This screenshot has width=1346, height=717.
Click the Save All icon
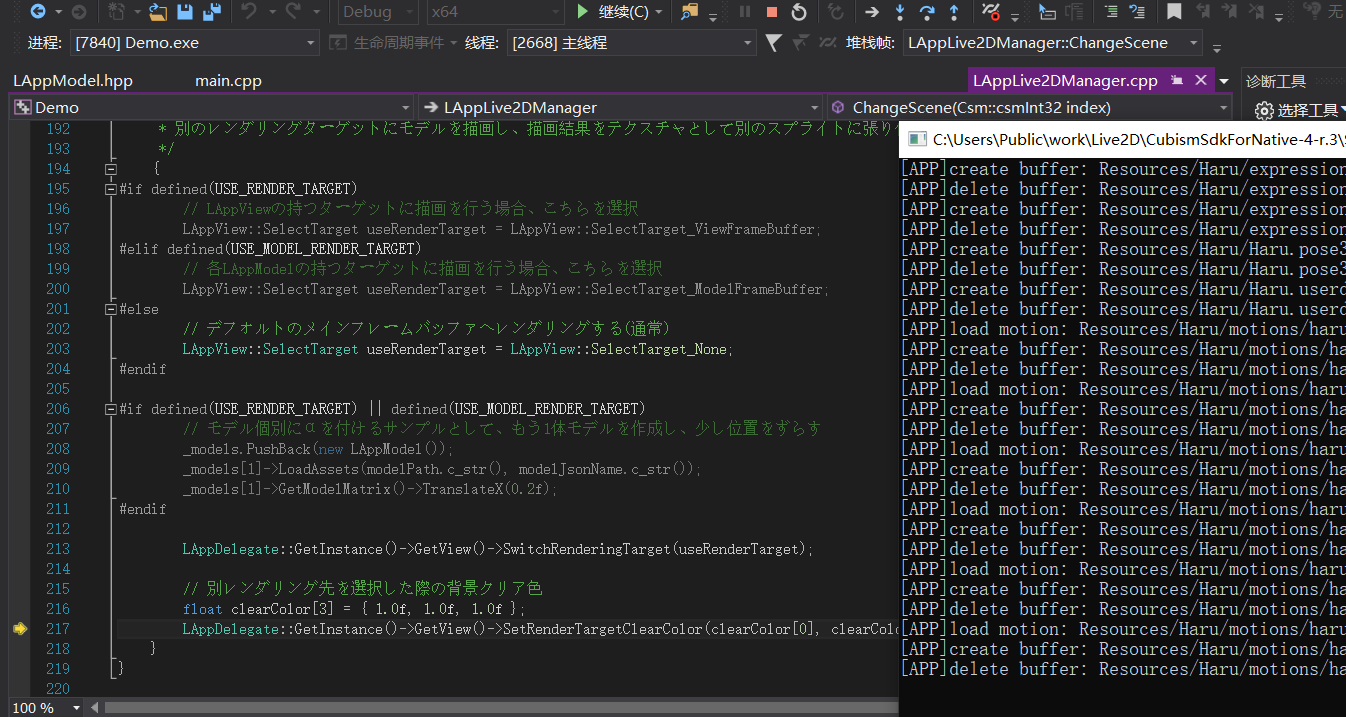point(211,12)
